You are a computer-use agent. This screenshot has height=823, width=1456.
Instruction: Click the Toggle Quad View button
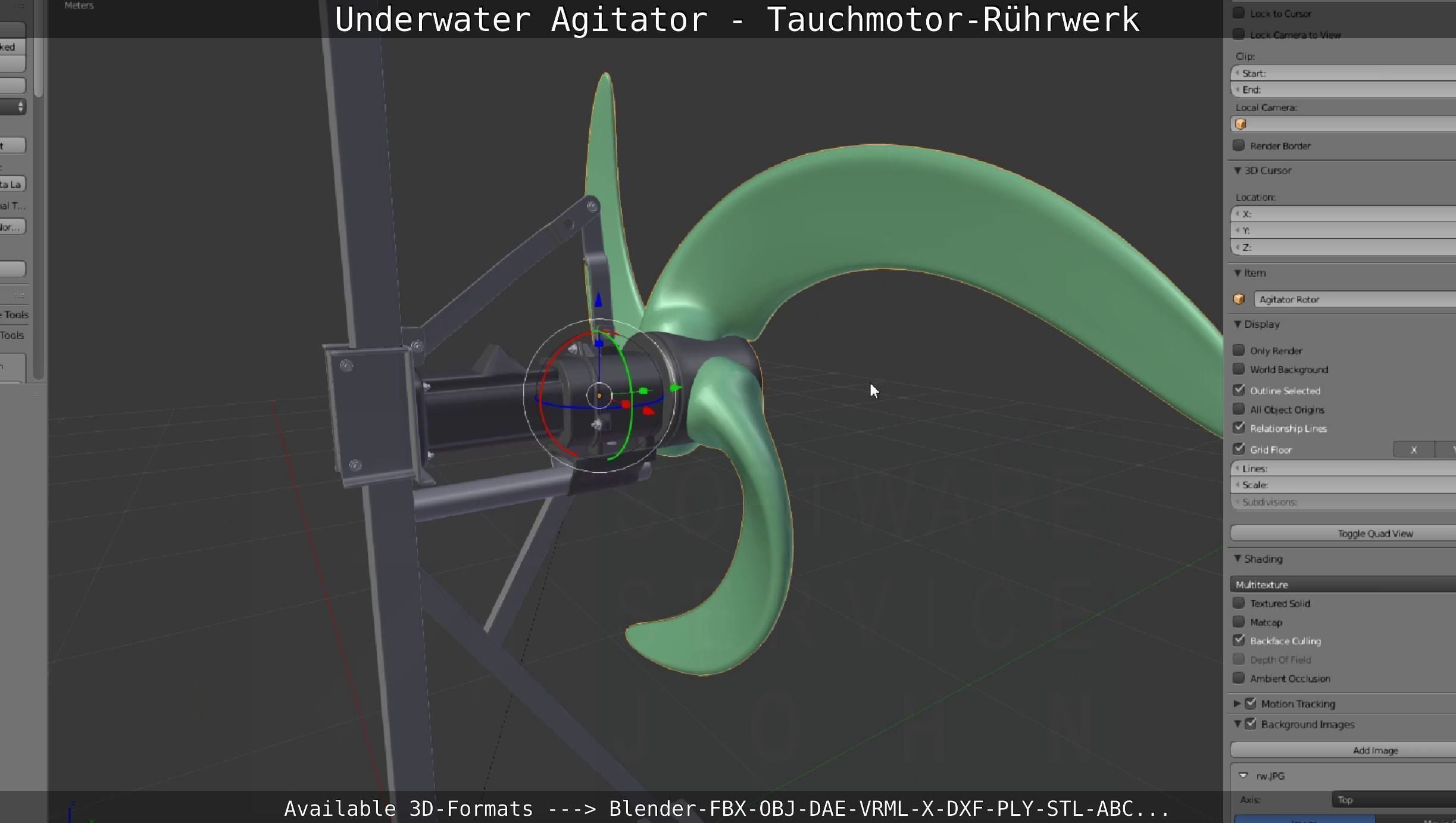point(1343,534)
